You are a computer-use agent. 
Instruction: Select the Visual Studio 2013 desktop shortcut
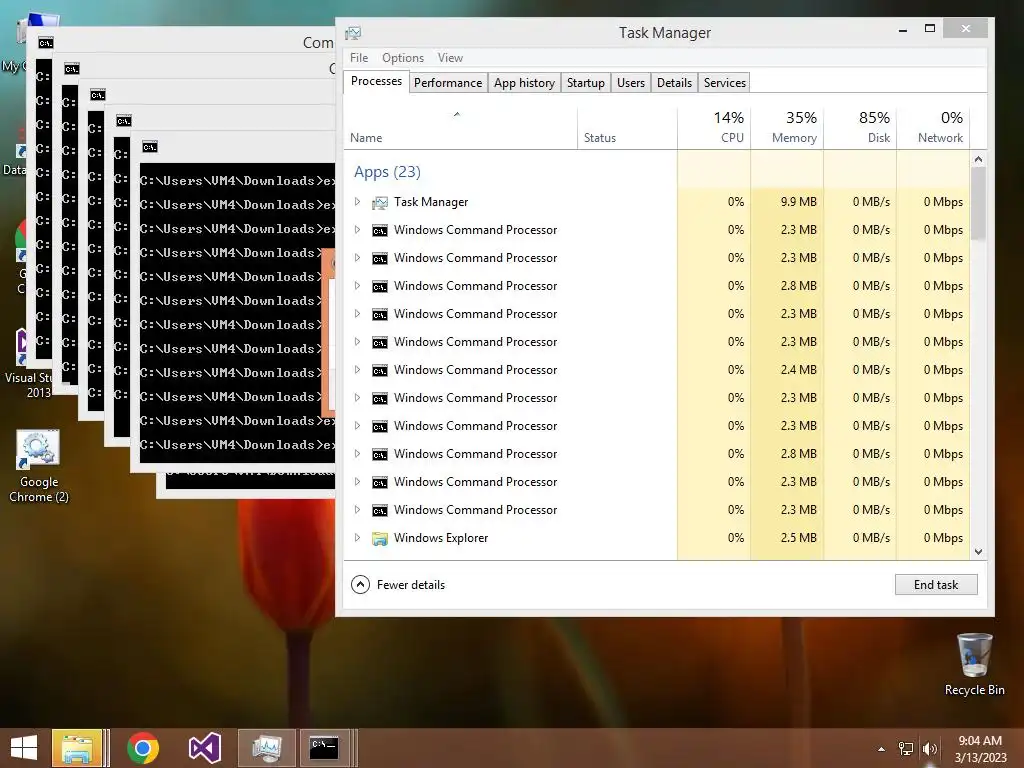(x=28, y=363)
